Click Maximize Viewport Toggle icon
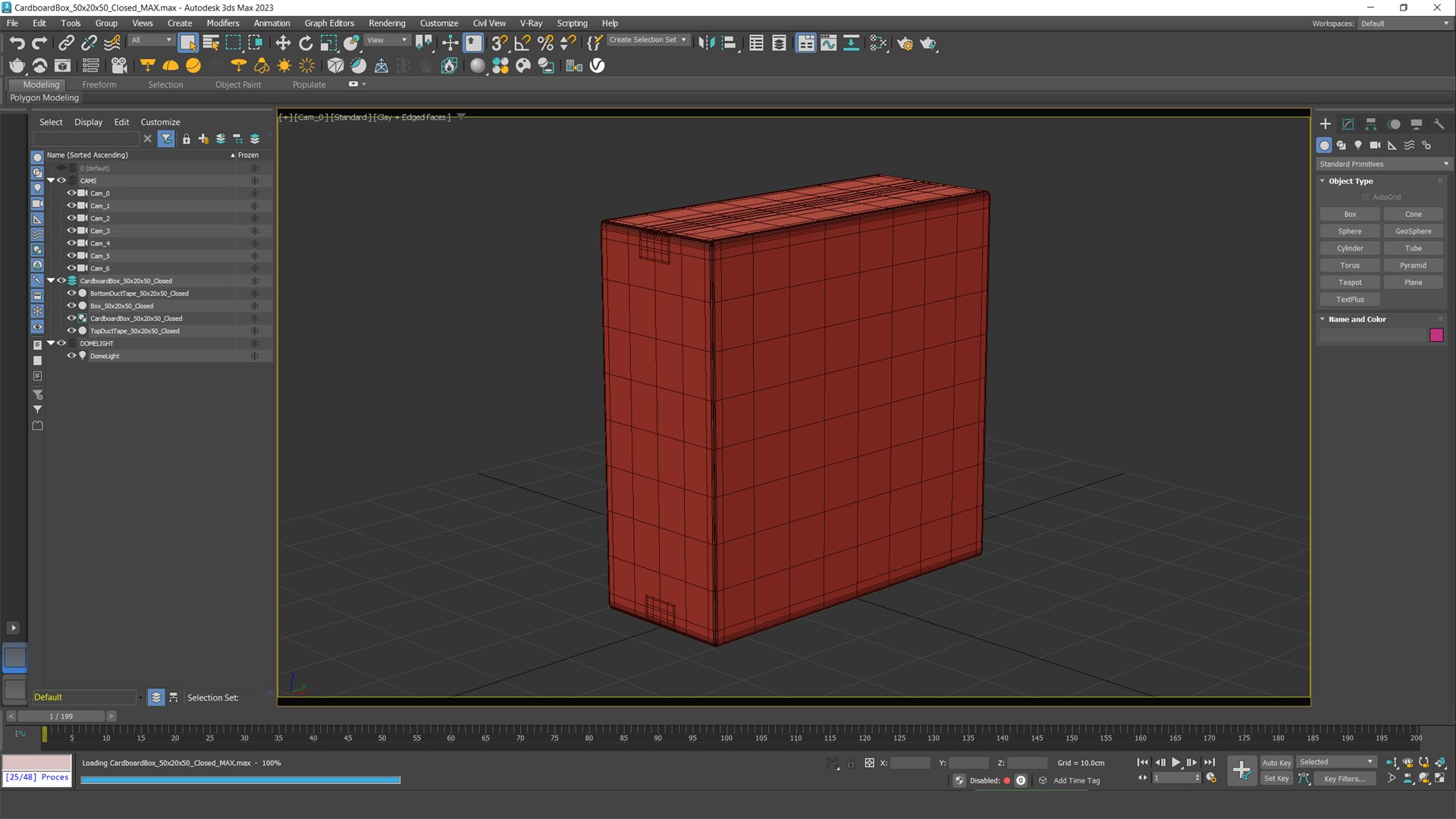The image size is (1456, 819). point(1440,778)
